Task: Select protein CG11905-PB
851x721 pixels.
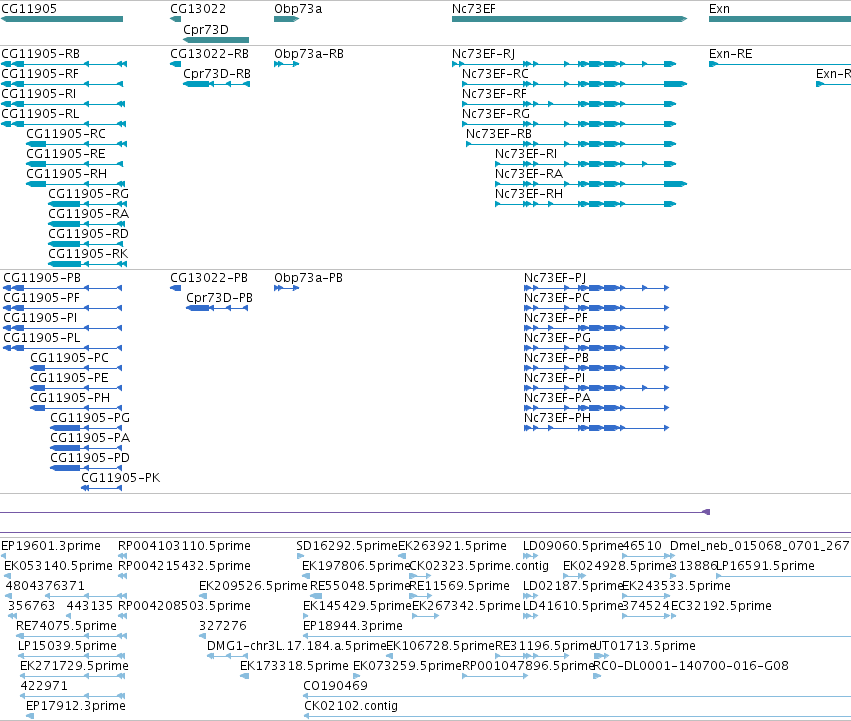Action: (62, 288)
